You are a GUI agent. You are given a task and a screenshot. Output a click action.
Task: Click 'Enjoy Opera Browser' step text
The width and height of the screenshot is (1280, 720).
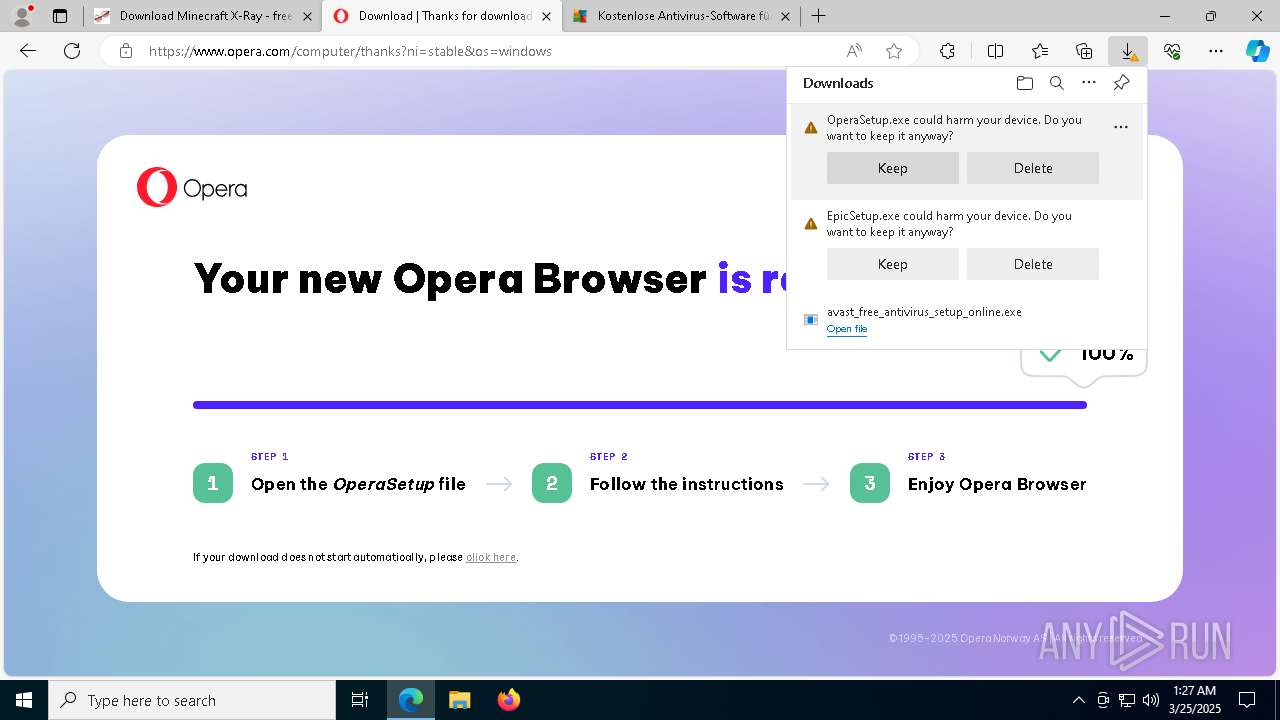(x=997, y=484)
